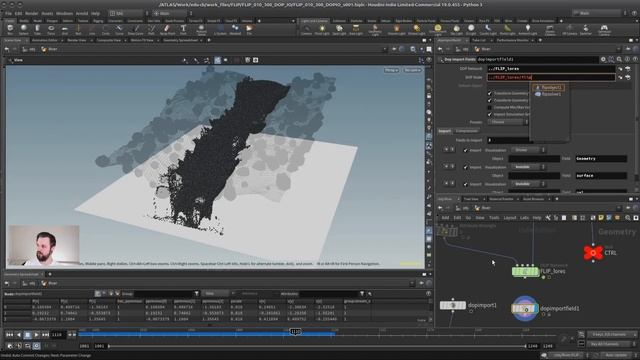Add a Volume Light from shelf

coord(396,30)
